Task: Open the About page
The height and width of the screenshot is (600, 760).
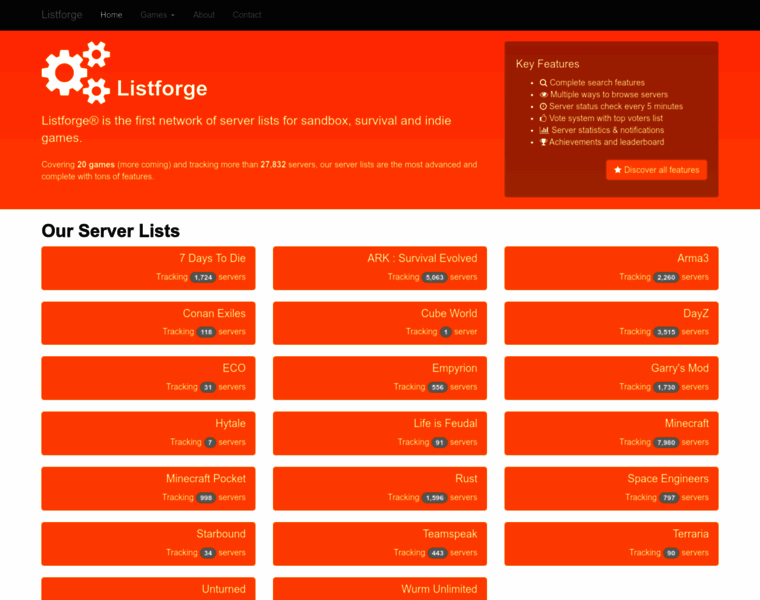Action: (204, 15)
